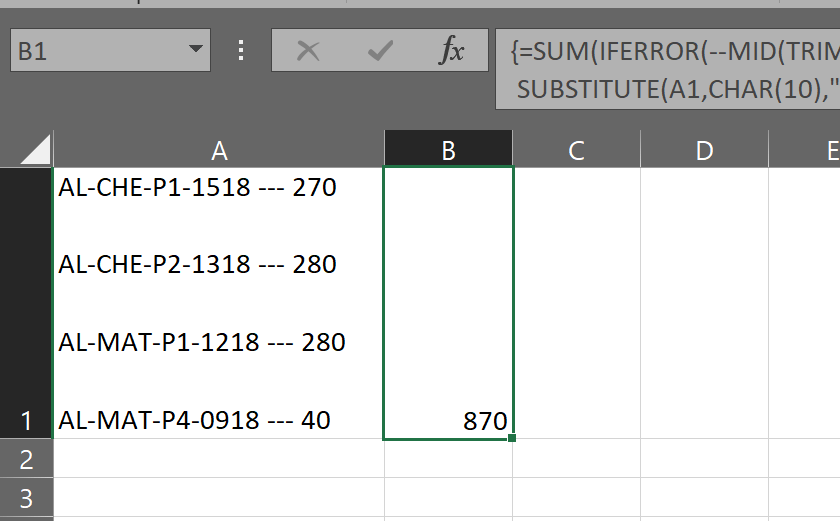The image size is (840, 521).
Task: Click the three-dot Name Box resize handle
Action: tap(240, 51)
